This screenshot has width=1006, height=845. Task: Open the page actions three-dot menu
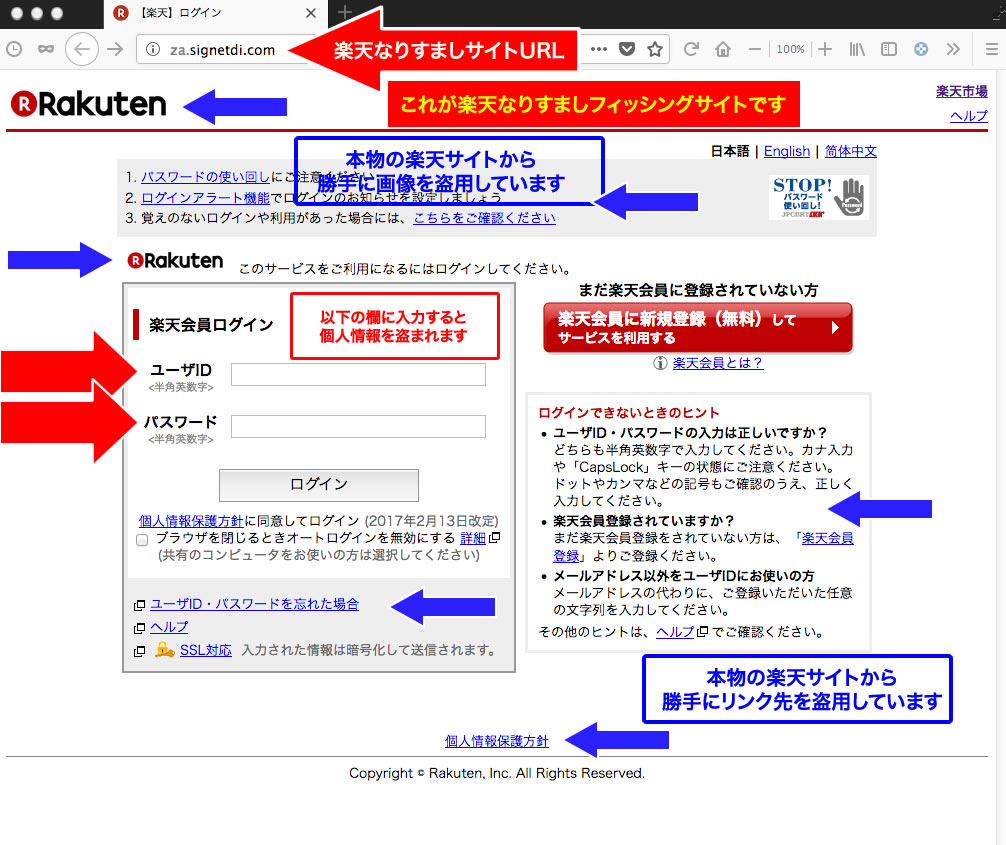pyautogui.click(x=599, y=49)
